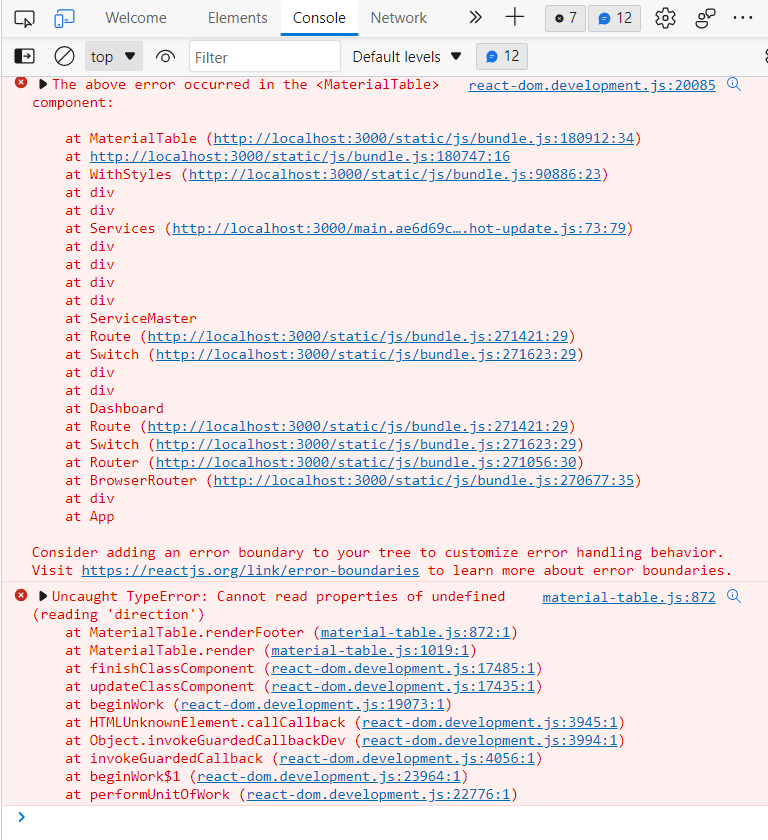Open more tabs chevron in DevTools
Viewport: 768px width, 840px height.
[x=475, y=18]
